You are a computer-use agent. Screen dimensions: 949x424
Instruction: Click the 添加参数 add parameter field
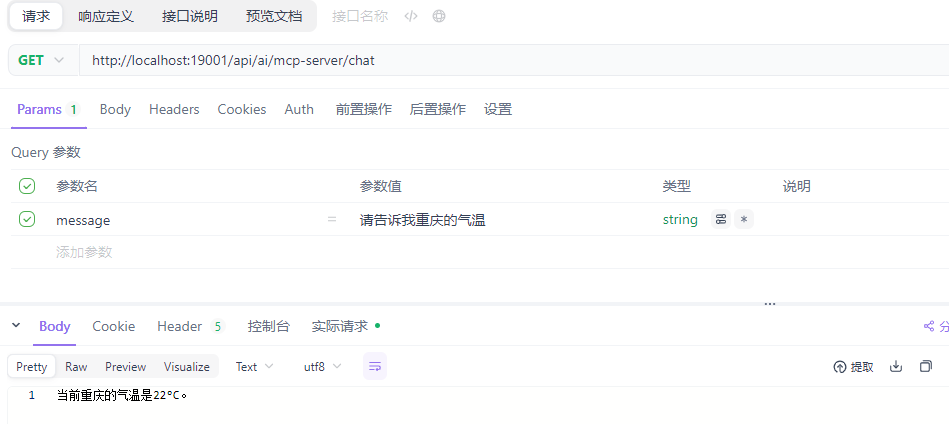click(x=84, y=252)
